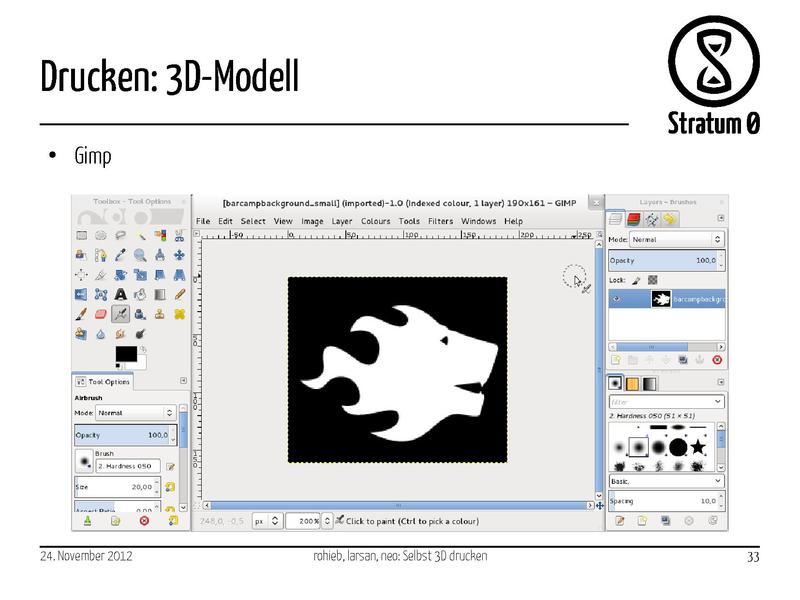800x600 pixels.
Task: Open the Patterns tab beside the Brushes tab
Action: 631,382
